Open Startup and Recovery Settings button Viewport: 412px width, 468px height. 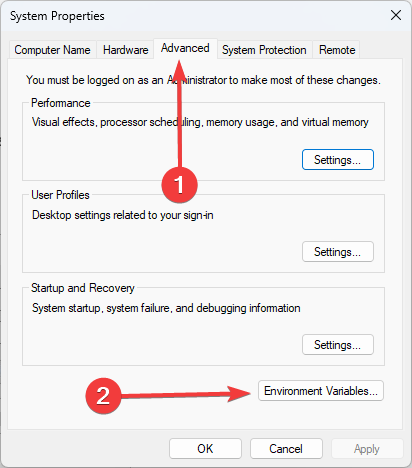[x=338, y=345]
